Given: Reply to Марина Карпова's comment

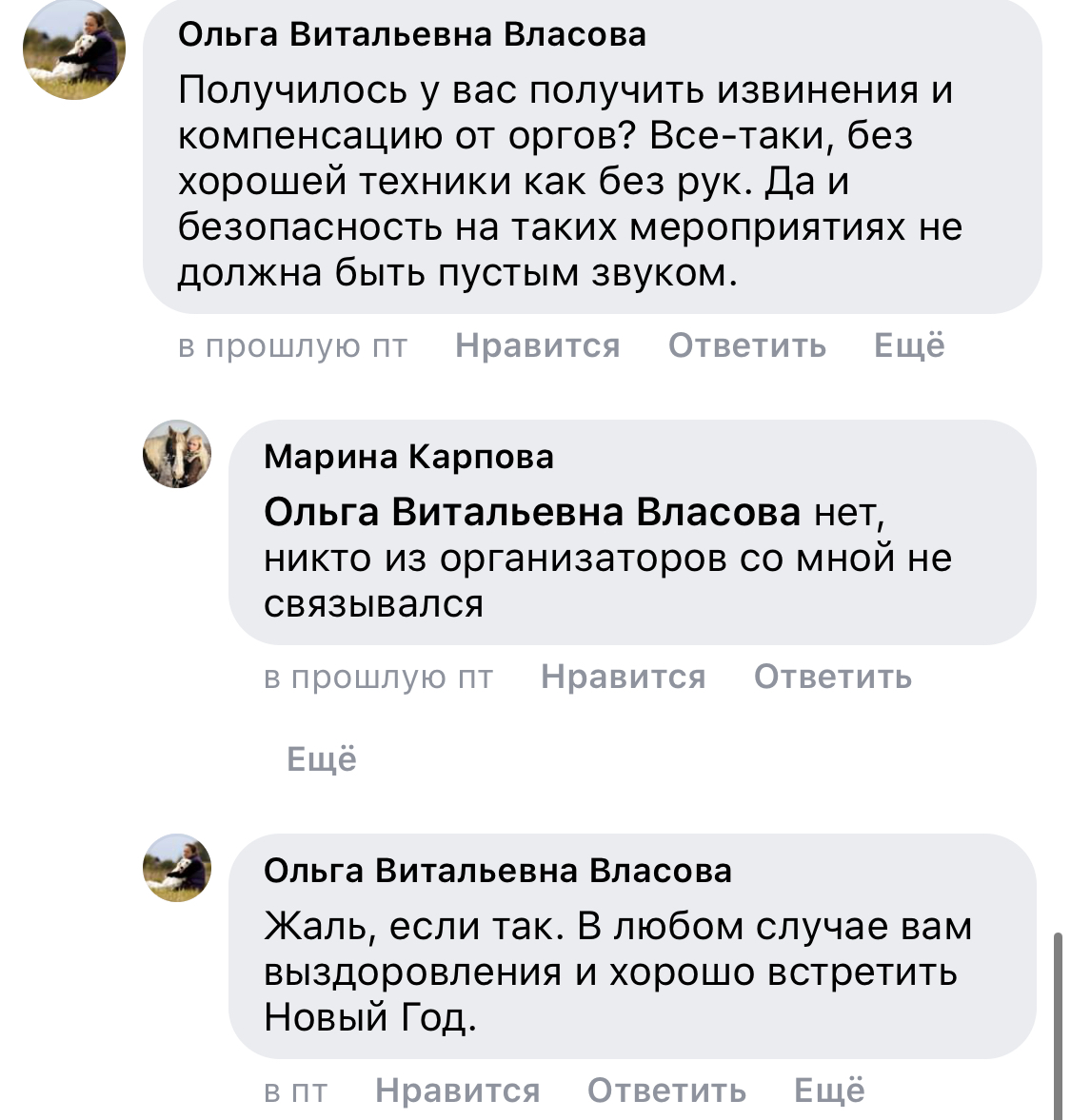Looking at the screenshot, I should point(832,677).
